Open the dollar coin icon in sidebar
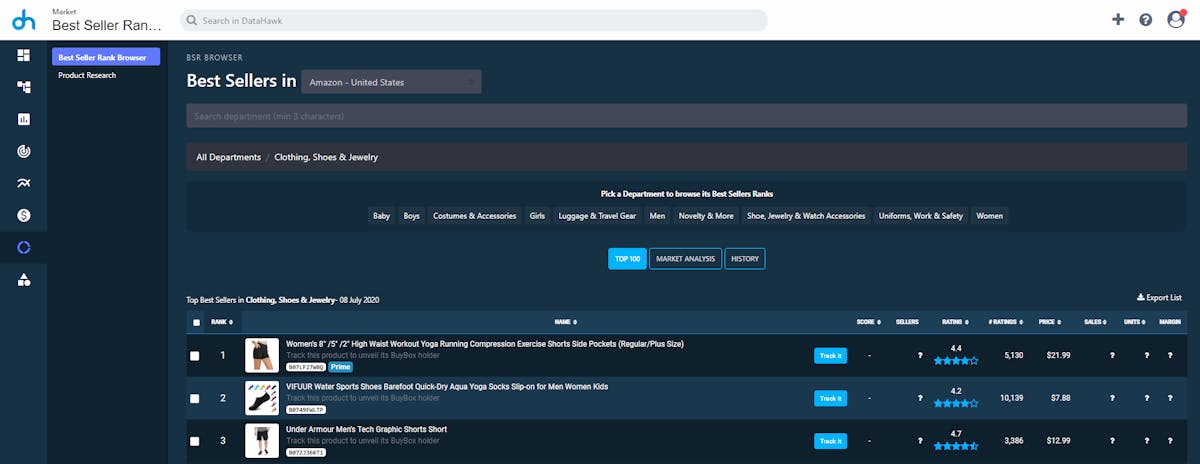 24,215
